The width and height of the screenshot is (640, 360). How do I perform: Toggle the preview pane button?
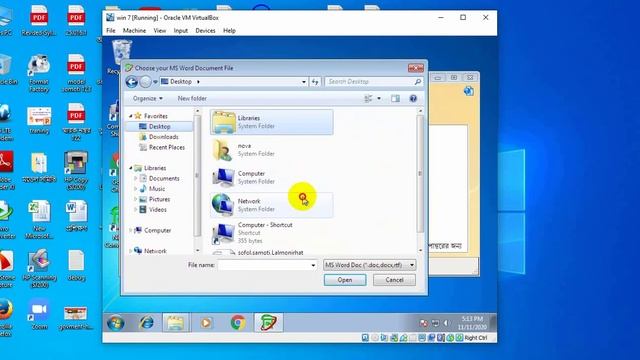(395, 98)
